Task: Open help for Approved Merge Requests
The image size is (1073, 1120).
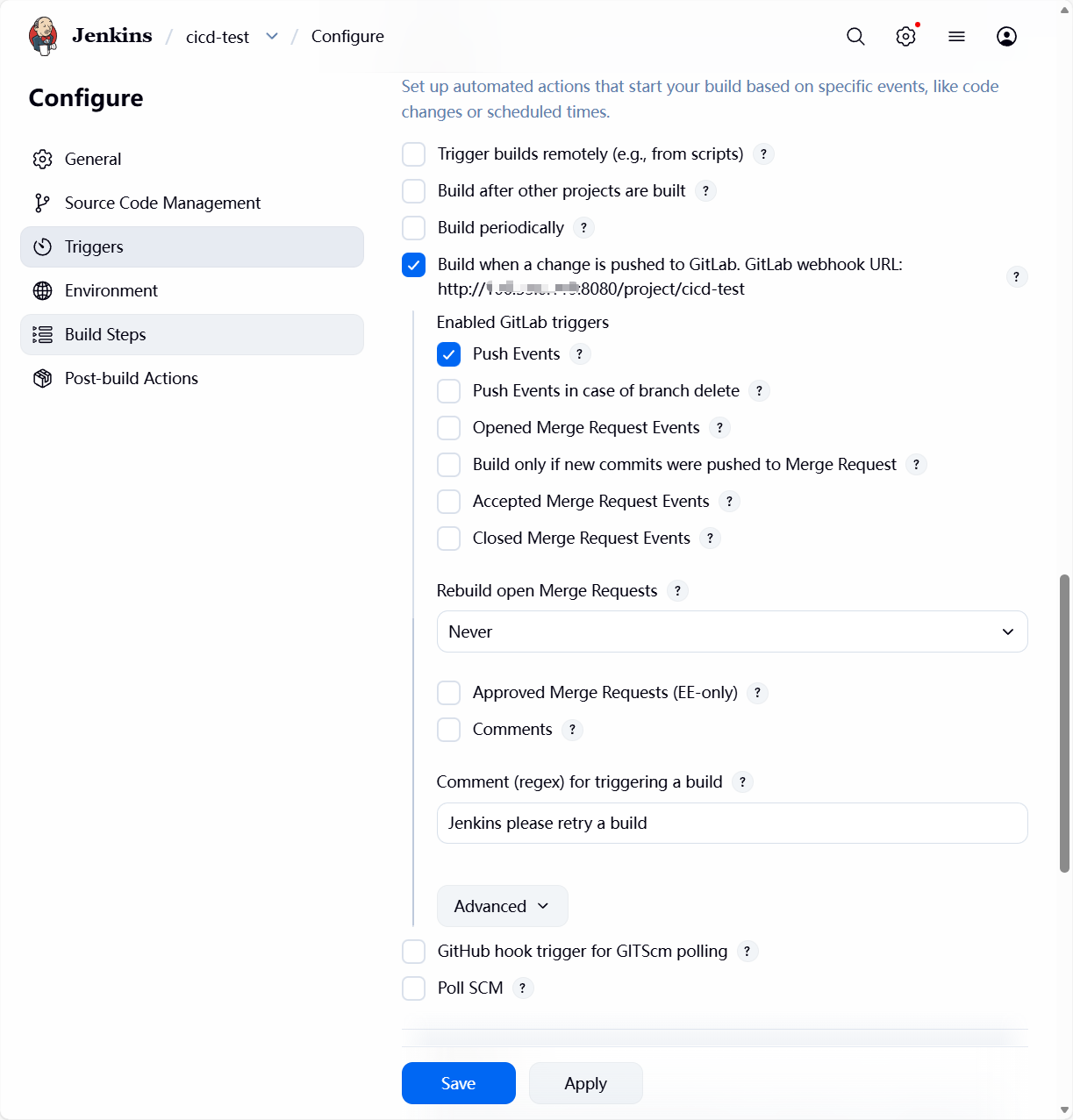Action: (757, 693)
